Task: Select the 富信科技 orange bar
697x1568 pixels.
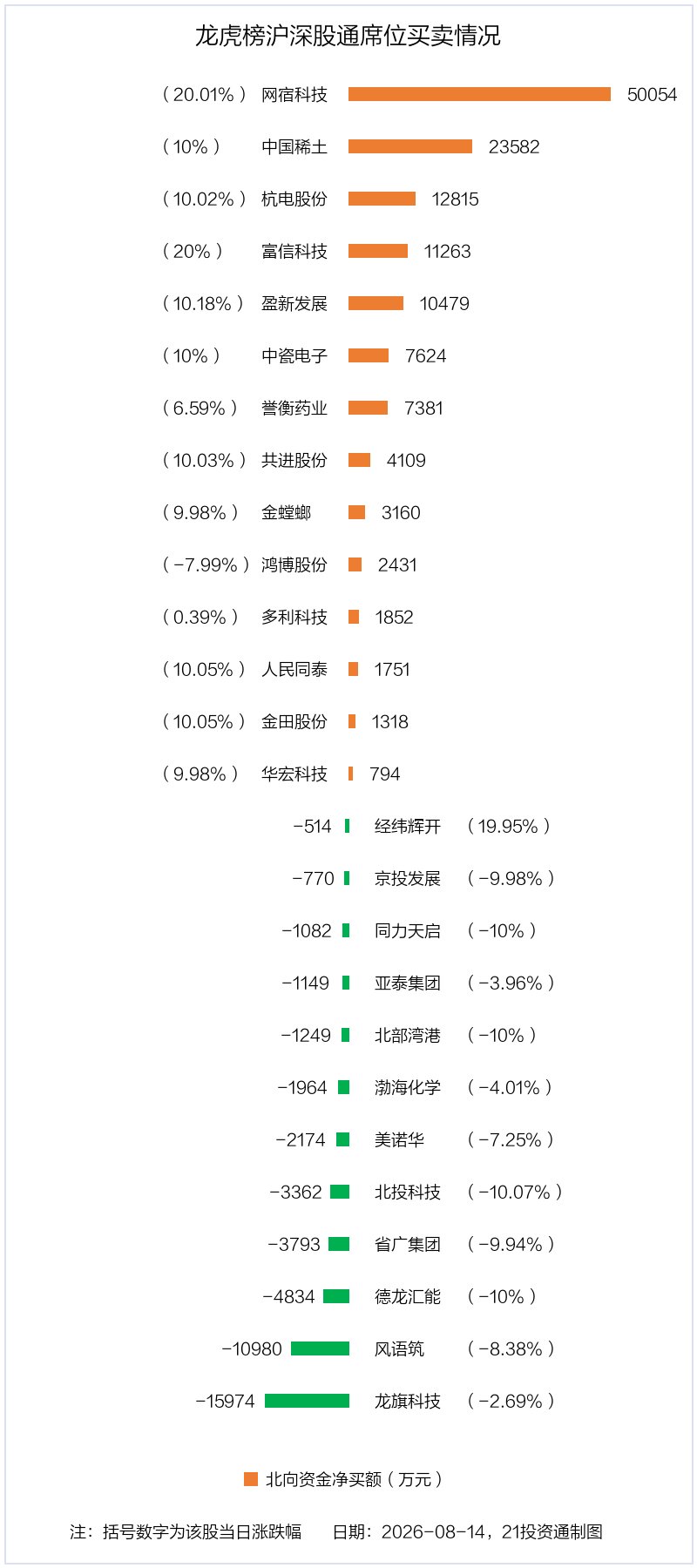Action: tap(378, 251)
